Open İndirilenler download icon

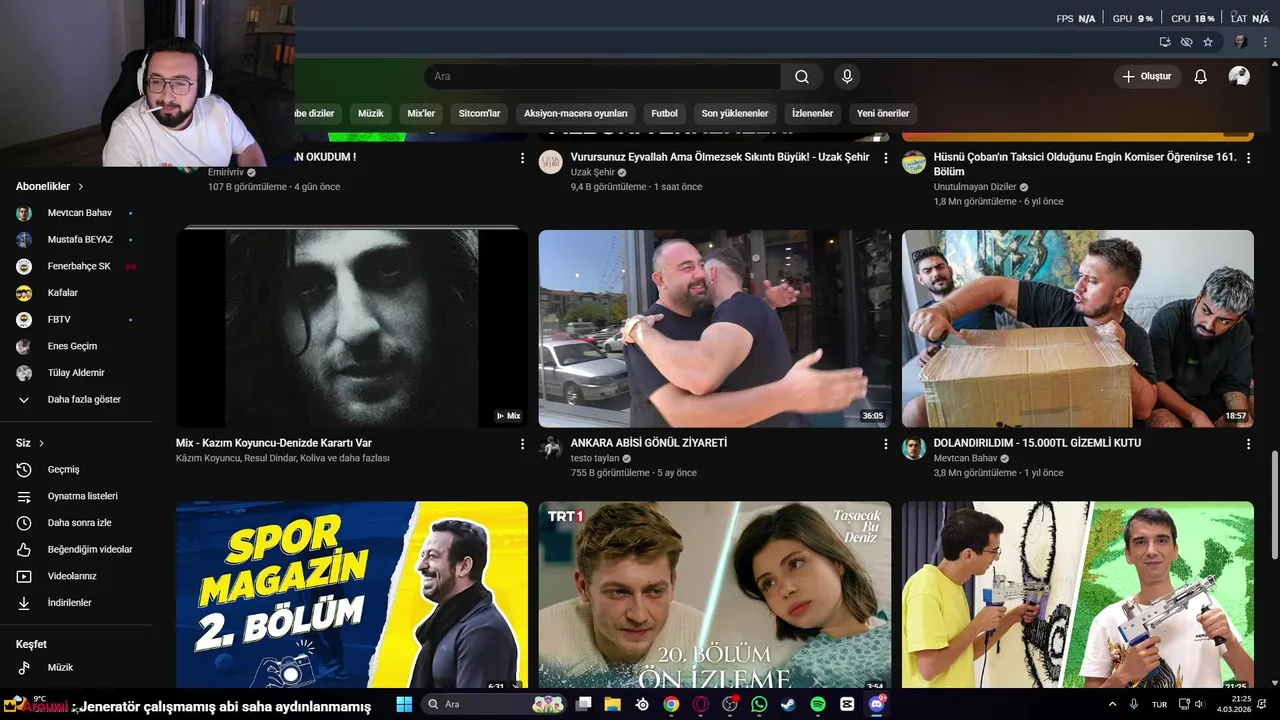(x=24, y=603)
